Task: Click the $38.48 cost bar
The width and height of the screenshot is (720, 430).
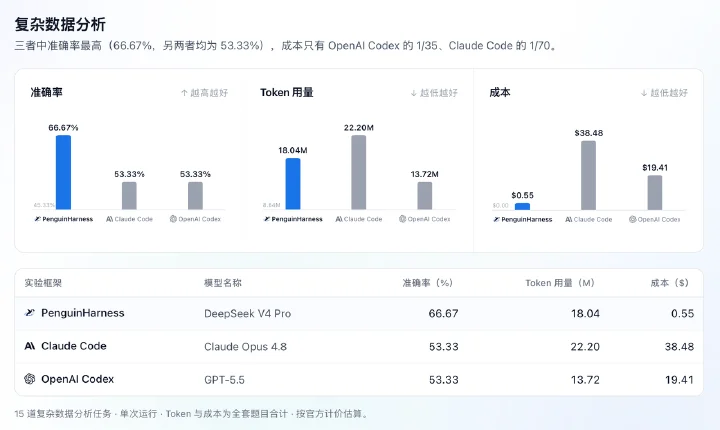Action: click(588, 175)
